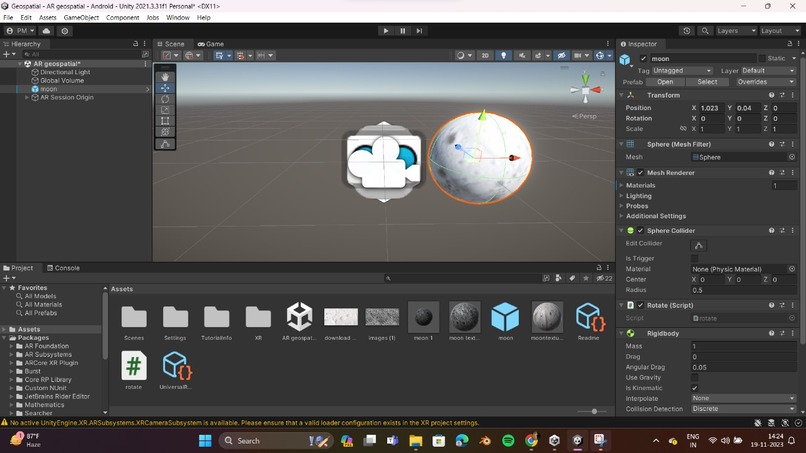
Task: Toggle scene audio icon
Action: coord(521,56)
